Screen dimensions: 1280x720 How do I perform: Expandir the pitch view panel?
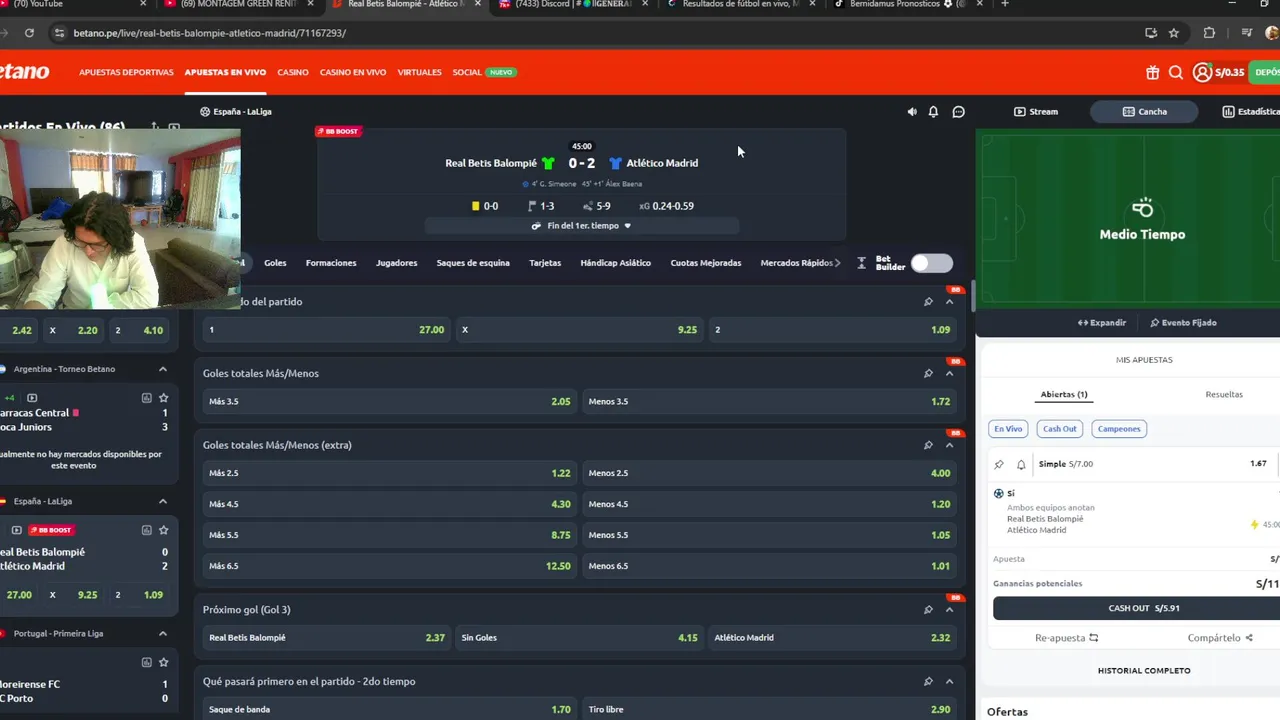click(1102, 323)
